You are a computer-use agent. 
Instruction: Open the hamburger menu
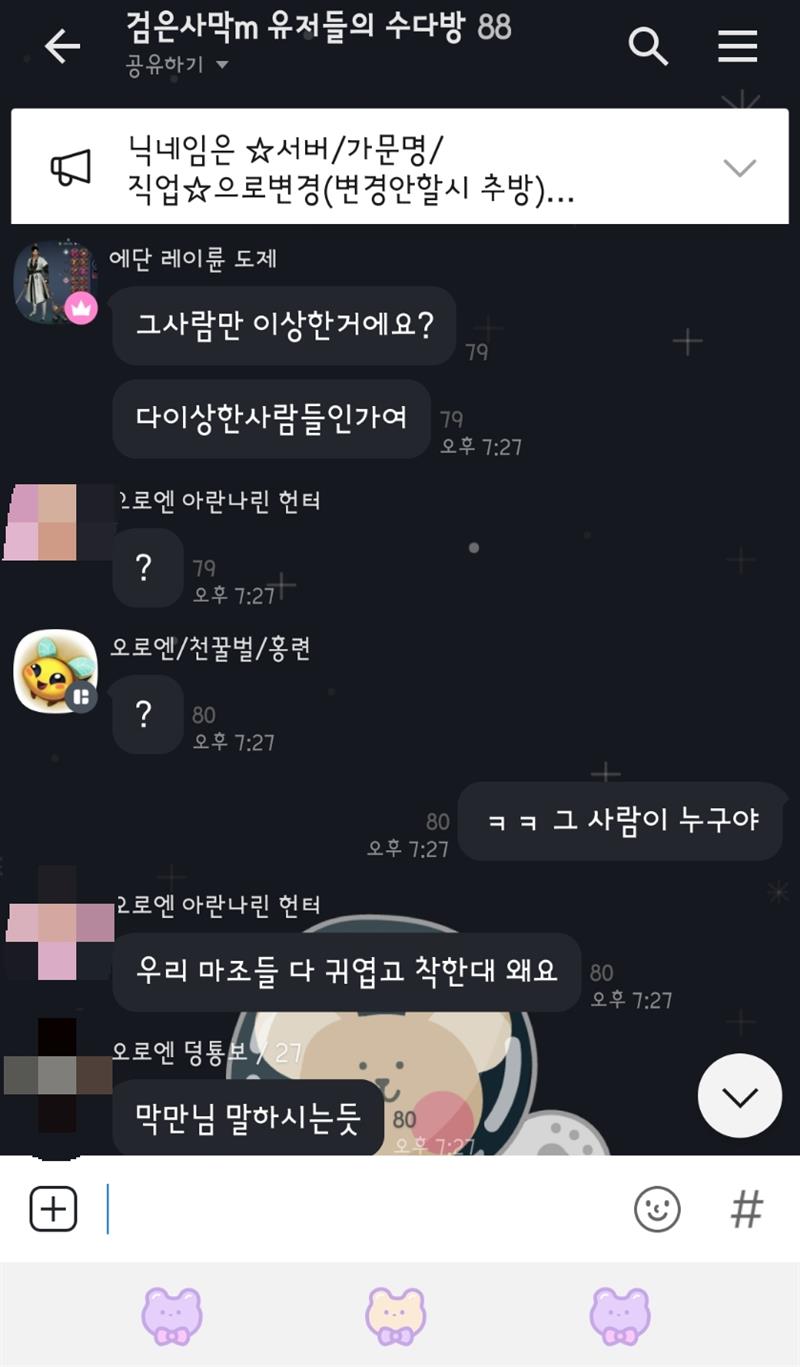pos(737,46)
